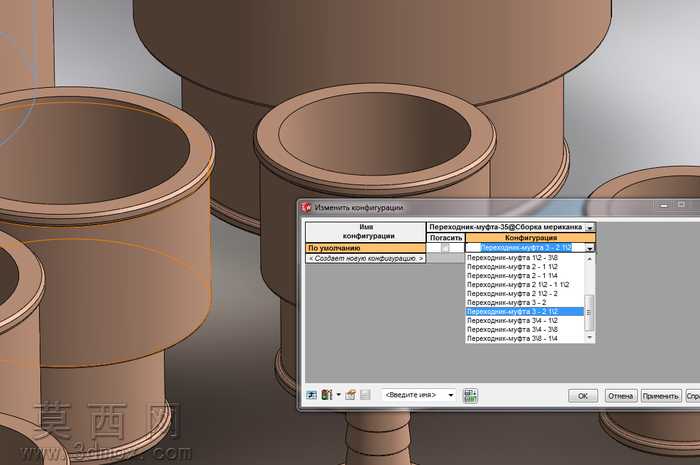The height and width of the screenshot is (465, 700).
Task: Toggle the Погасить checkbox for По умолчанию
Action: pyautogui.click(x=445, y=248)
